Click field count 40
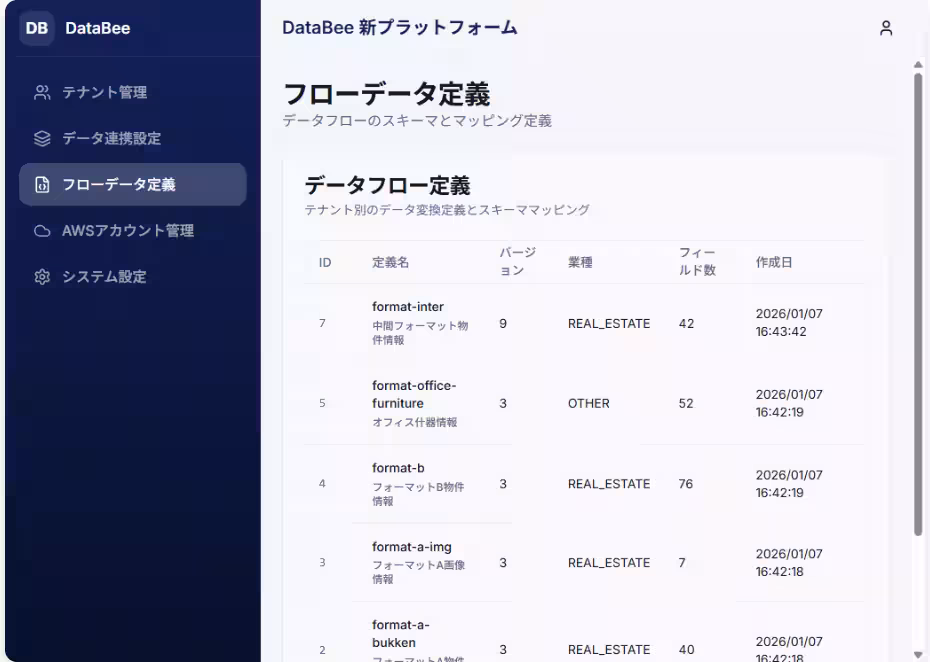 coord(686,650)
